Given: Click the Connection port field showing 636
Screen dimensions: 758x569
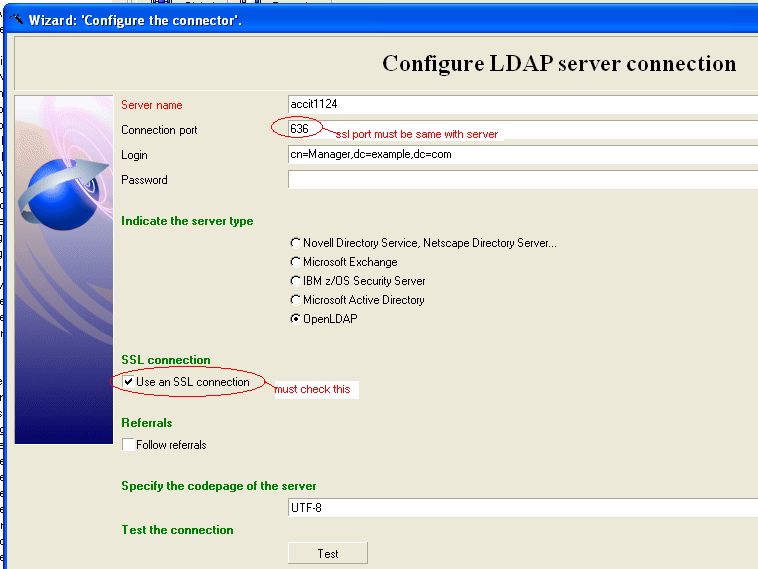Looking at the screenshot, I should 299,128.
